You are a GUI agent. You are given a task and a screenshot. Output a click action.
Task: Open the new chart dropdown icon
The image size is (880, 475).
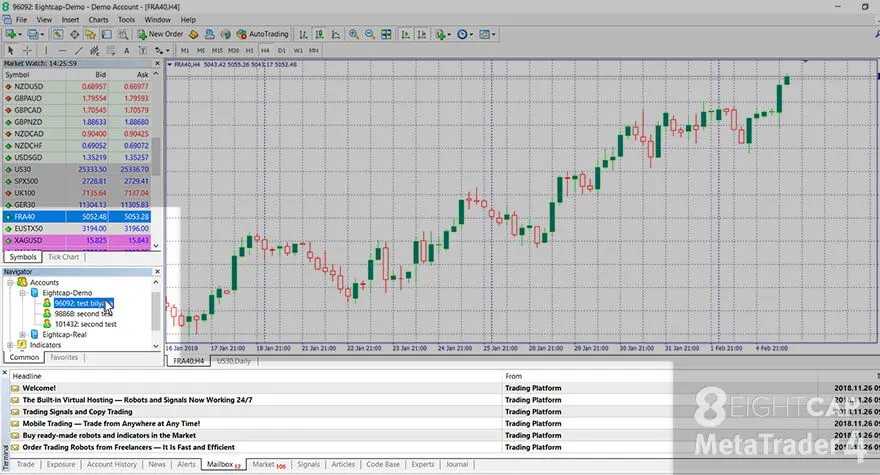point(12,34)
